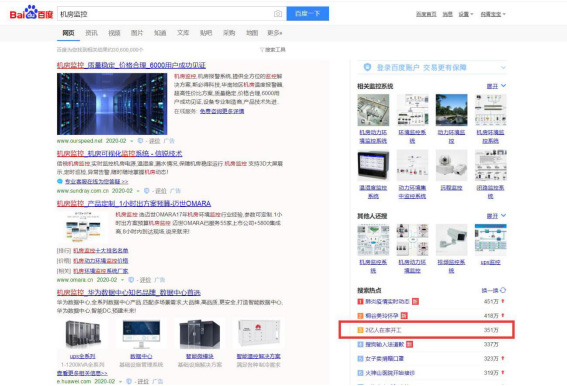Click shield icon after www.sundray.com.cn
This screenshot has width=567, height=386.
[146, 191]
